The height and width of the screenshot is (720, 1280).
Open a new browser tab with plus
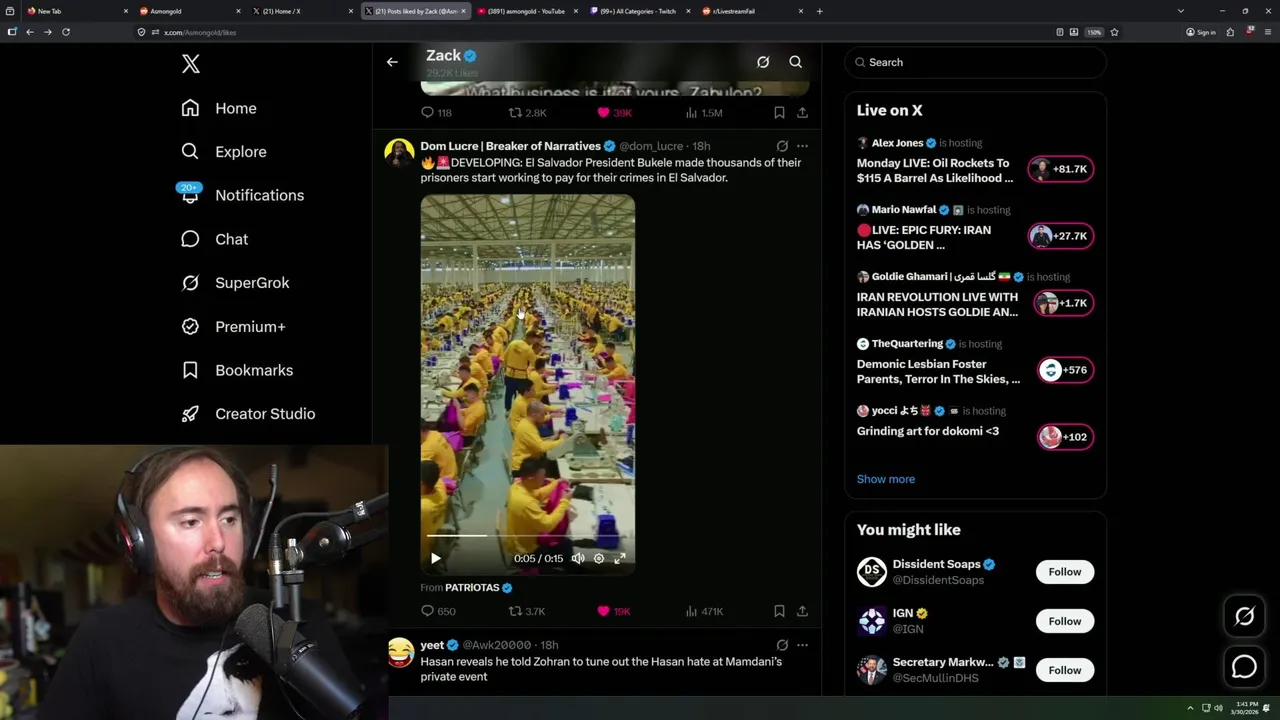820,11
